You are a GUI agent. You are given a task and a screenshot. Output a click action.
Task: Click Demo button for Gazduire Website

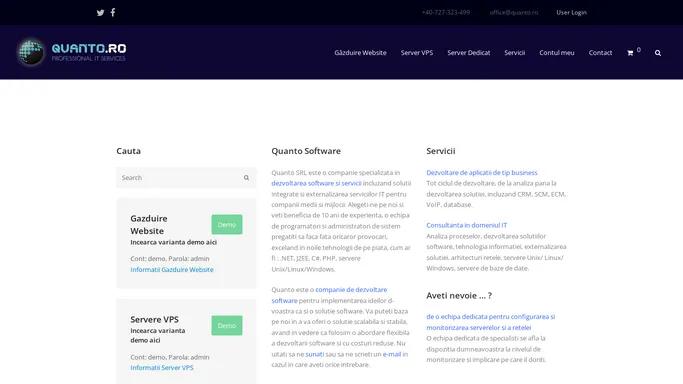227,225
